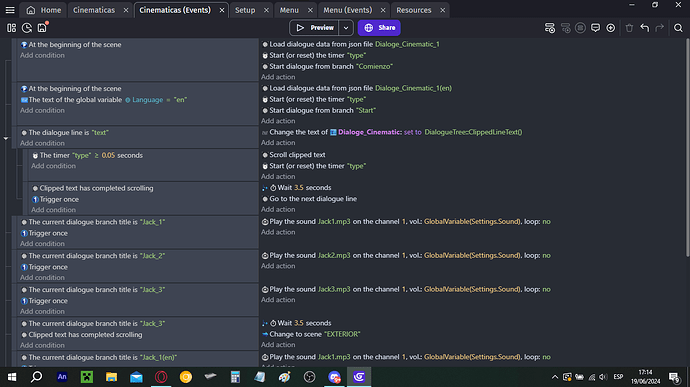Open the hamburger main menu
This screenshot has height=387, width=690.
[10, 10]
